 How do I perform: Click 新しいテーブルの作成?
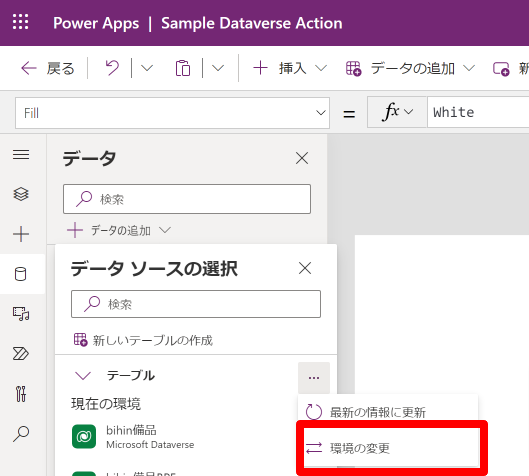click(143, 340)
